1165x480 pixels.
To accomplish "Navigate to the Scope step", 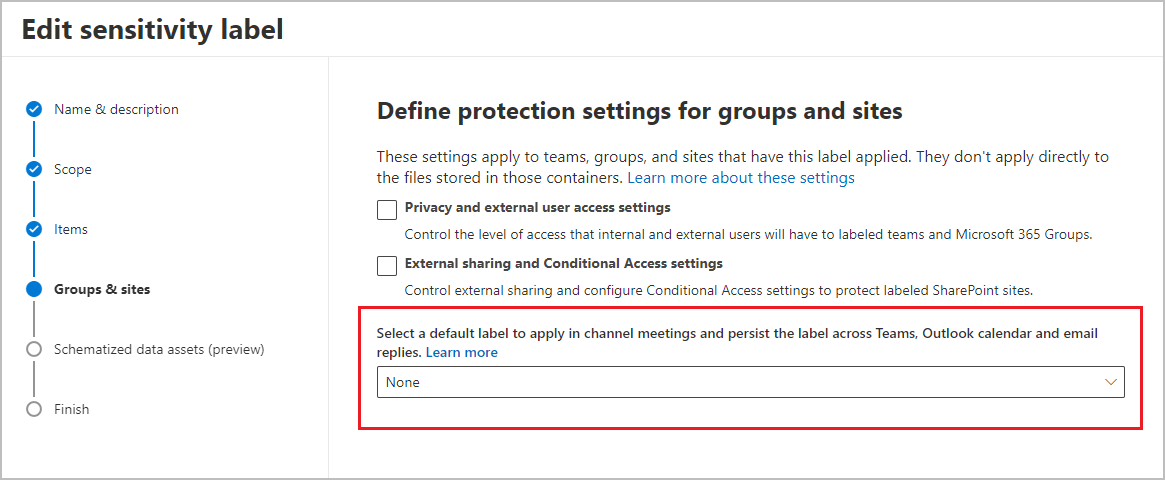I will tap(73, 169).
